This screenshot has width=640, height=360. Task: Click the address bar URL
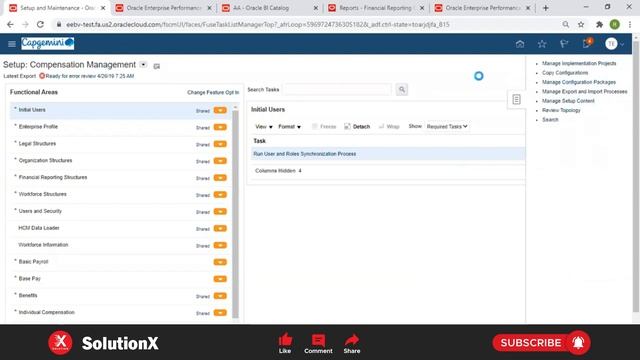pyautogui.click(x=258, y=24)
